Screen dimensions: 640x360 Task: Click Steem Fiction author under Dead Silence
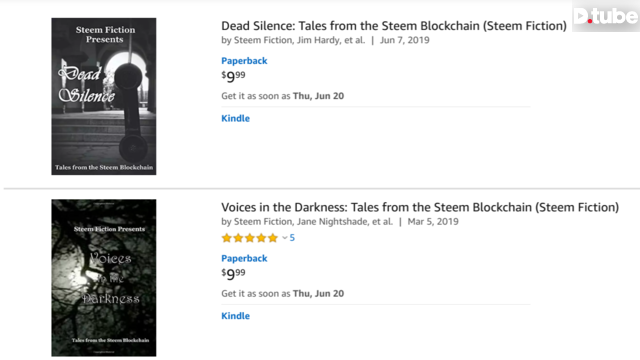point(263,40)
